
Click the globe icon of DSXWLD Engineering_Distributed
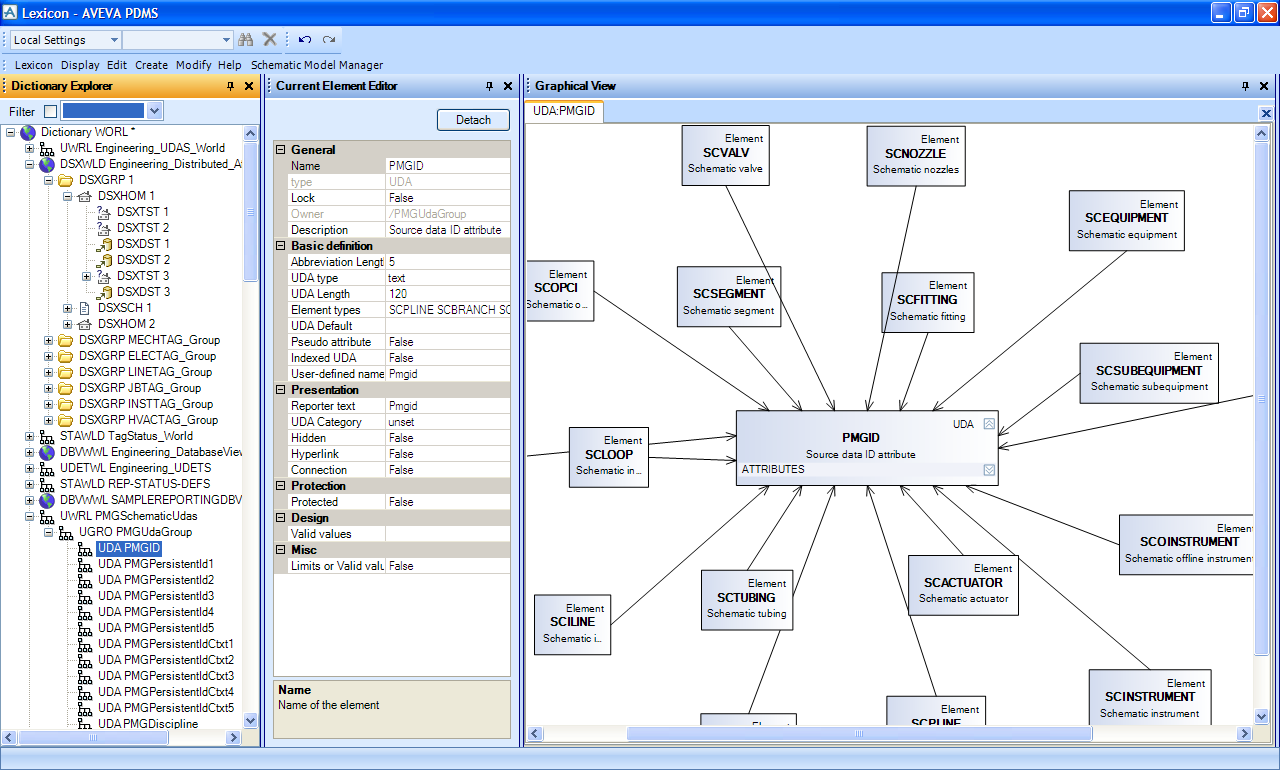[x=47, y=164]
